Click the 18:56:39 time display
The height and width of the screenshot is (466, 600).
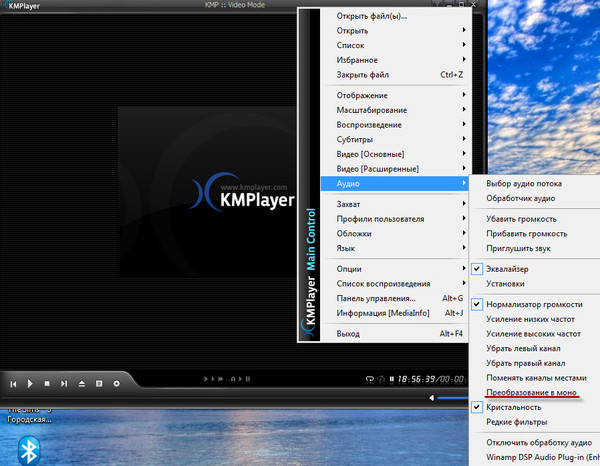[x=416, y=379]
